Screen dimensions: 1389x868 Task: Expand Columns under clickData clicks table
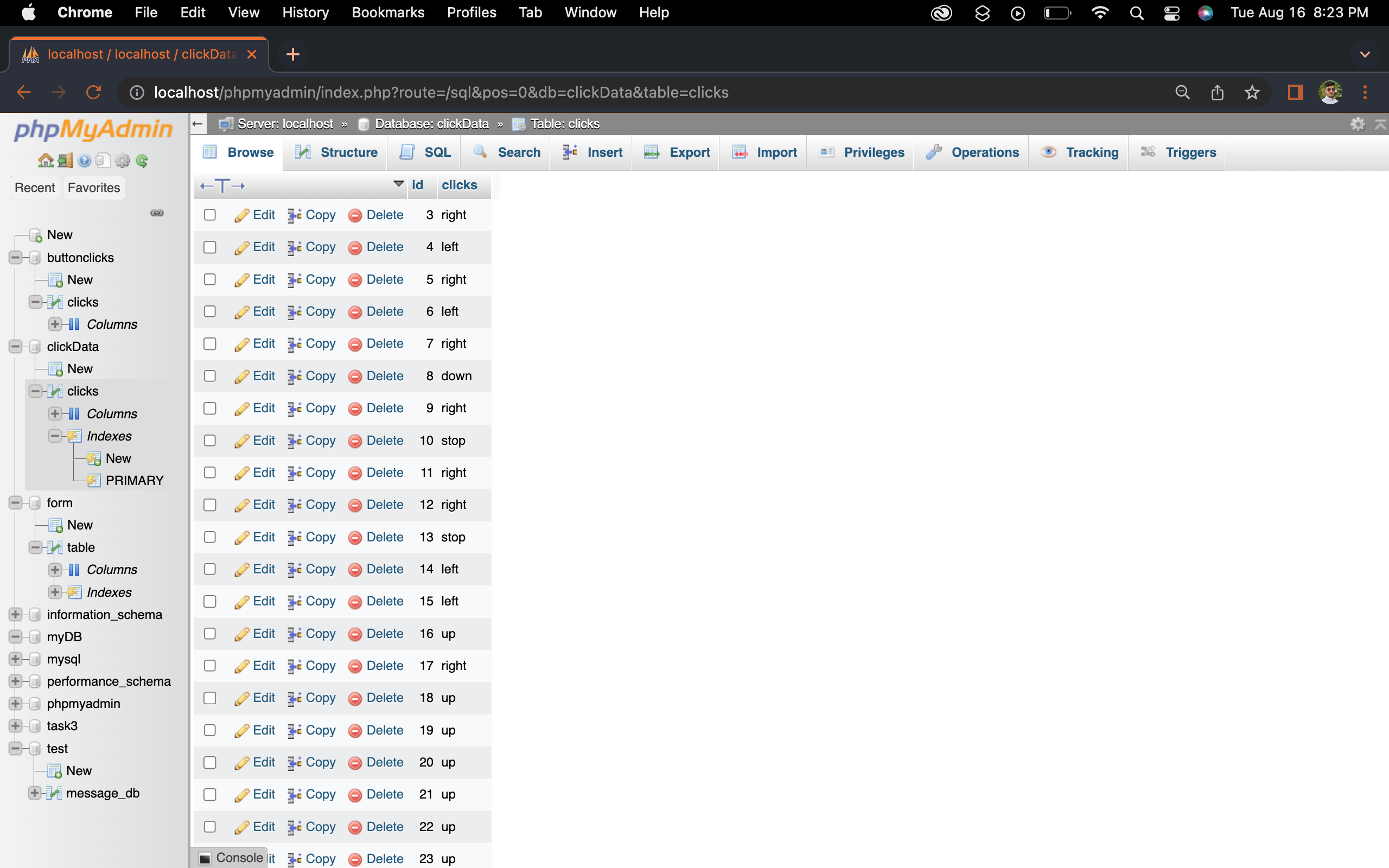tap(54, 413)
